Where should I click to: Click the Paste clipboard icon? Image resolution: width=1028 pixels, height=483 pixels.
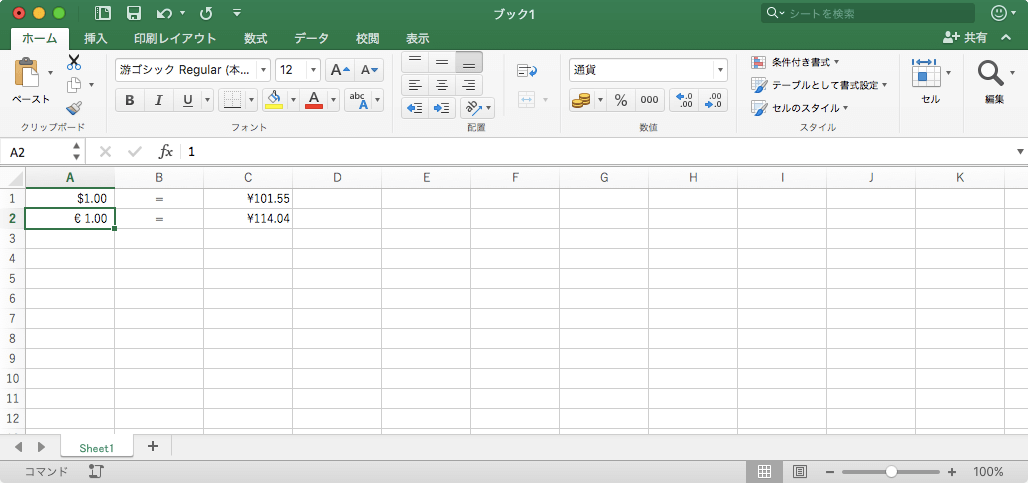click(x=27, y=71)
